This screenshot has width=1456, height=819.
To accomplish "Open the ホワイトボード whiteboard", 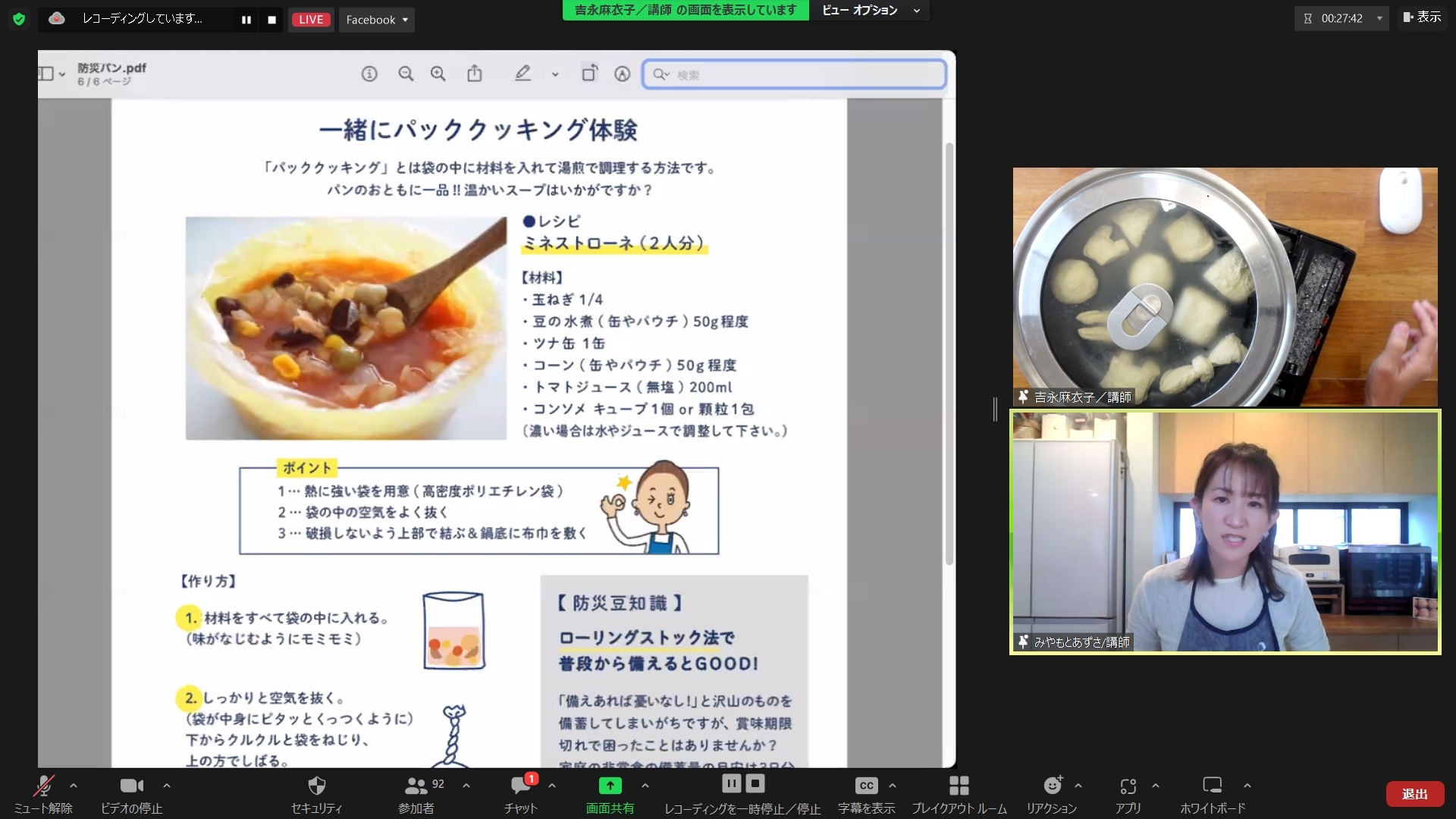I will pos(1213,794).
